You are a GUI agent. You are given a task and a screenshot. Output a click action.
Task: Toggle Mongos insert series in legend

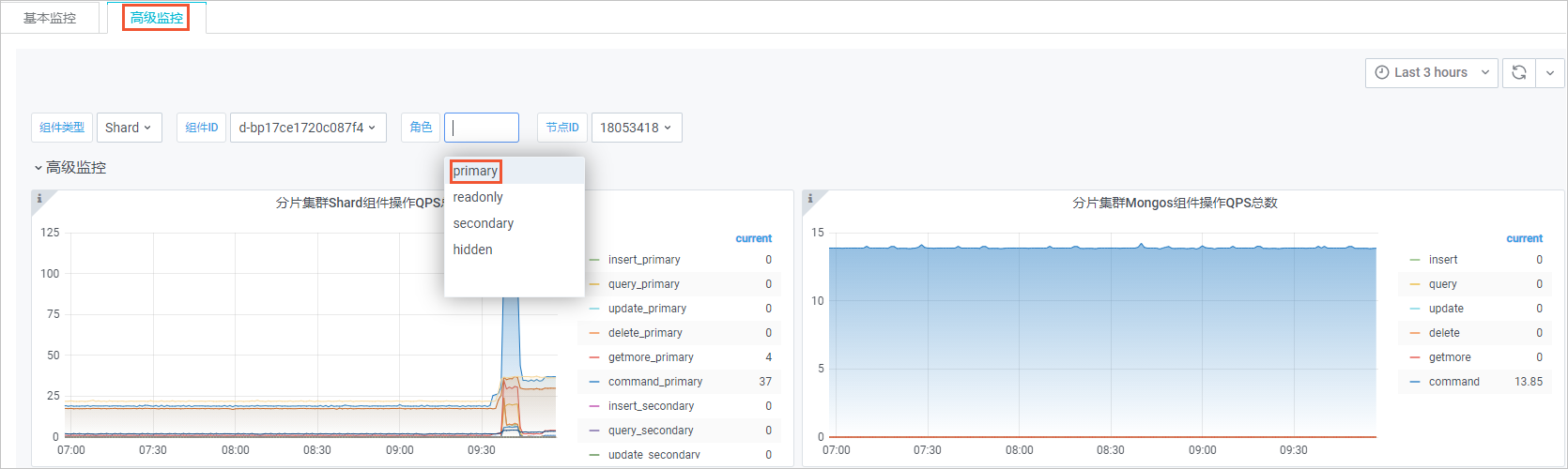coord(1443,260)
